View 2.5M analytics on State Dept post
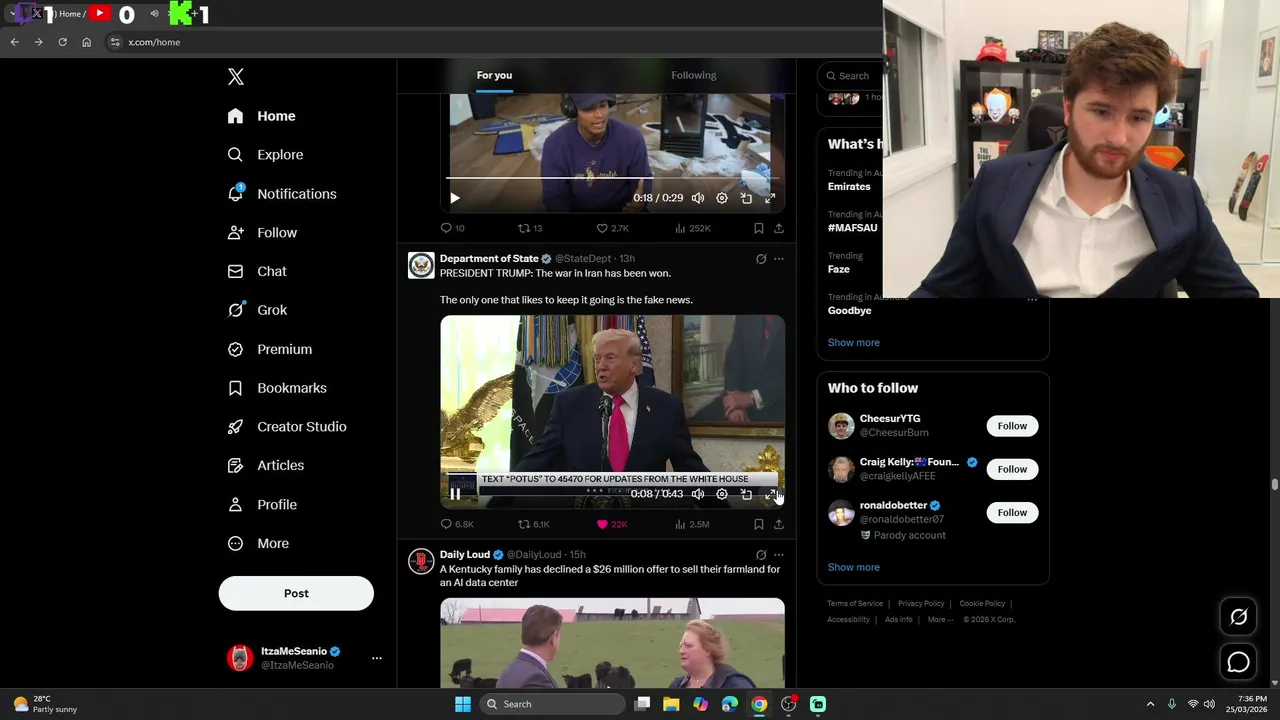The image size is (1280, 720). tap(692, 524)
